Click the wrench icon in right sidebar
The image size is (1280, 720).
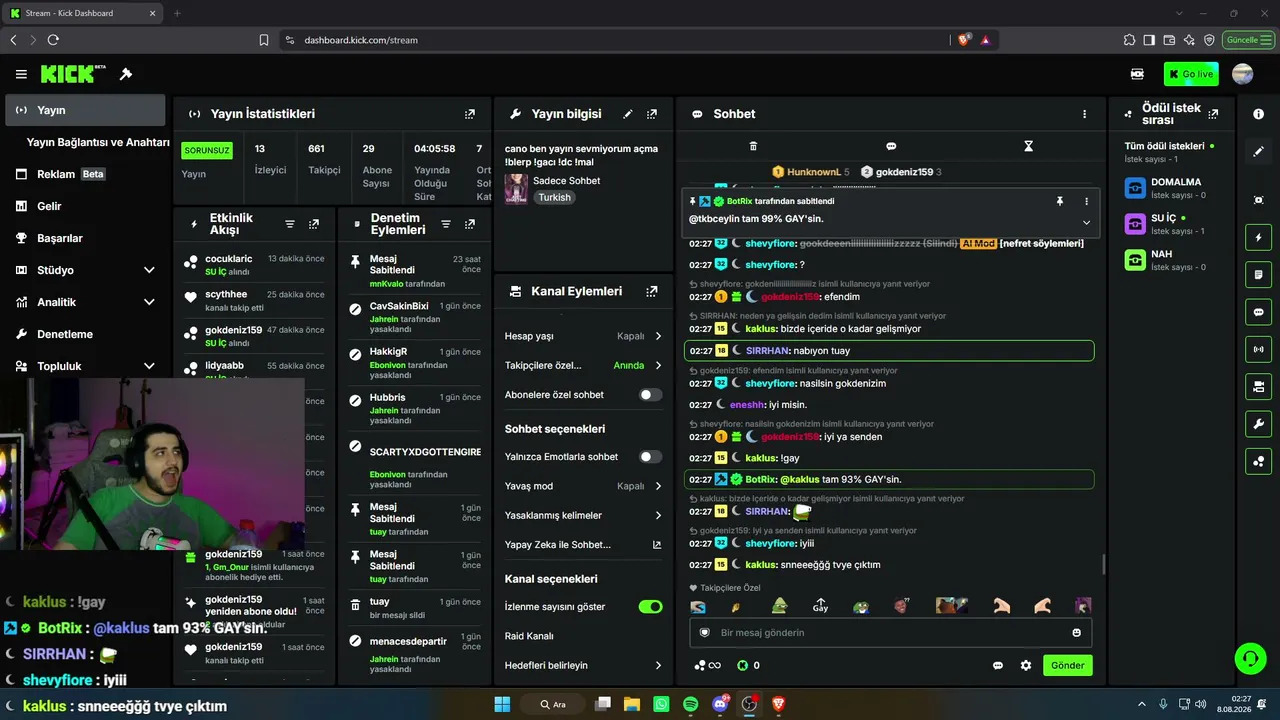[x=1258, y=424]
